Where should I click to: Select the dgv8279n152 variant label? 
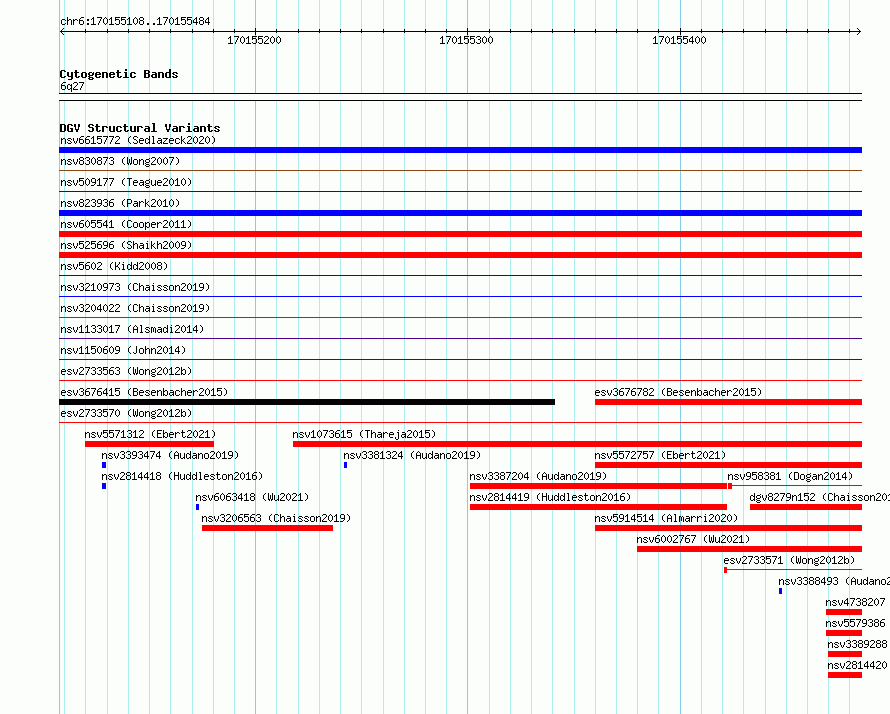[x=819, y=497]
